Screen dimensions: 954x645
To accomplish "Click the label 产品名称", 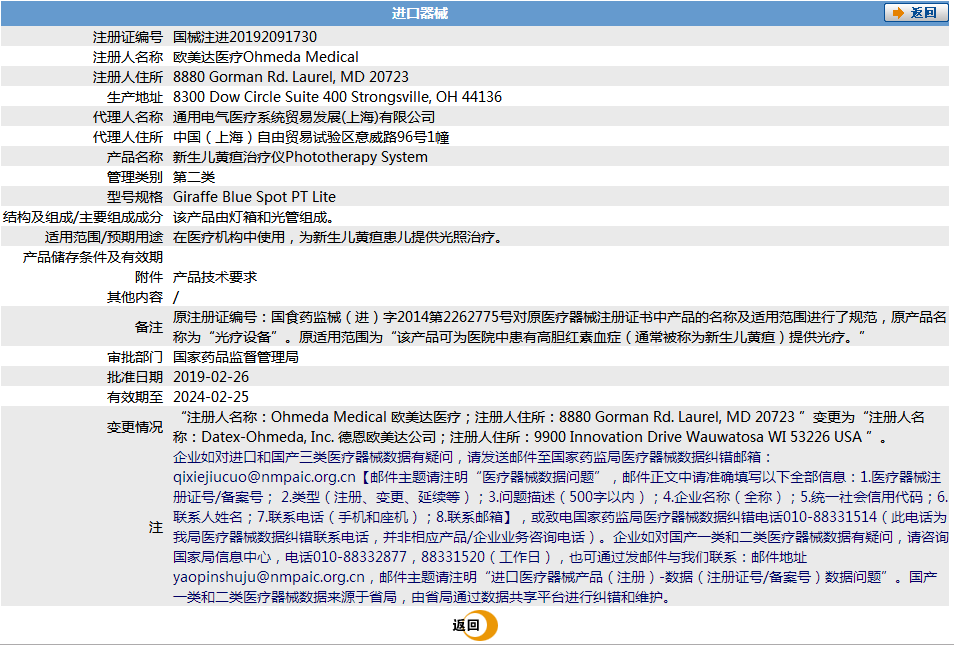I will 135,157.
